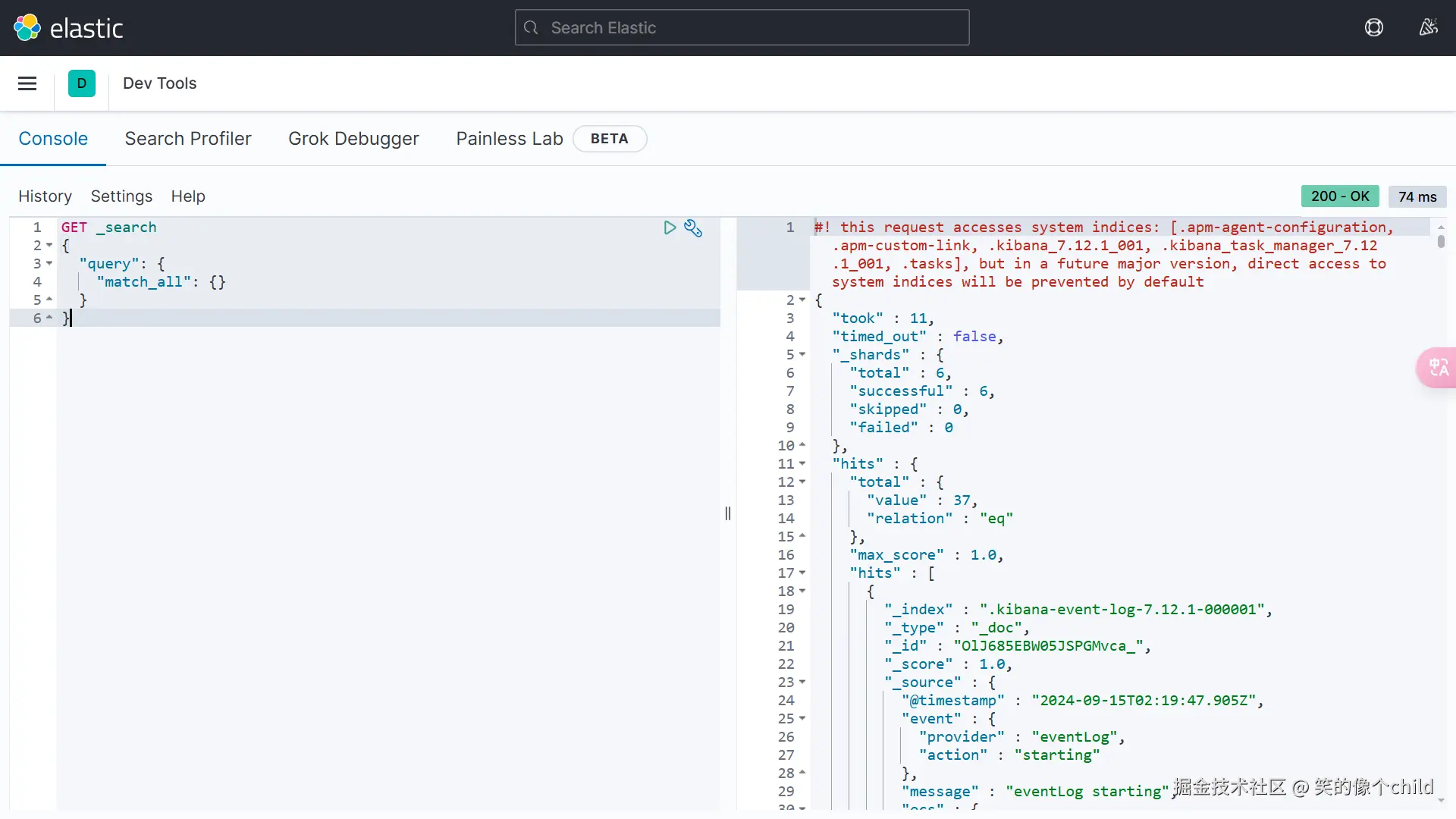Viewport: 1456px width, 819px height.
Task: Collapse the event block at line 25
Action: tap(802, 719)
